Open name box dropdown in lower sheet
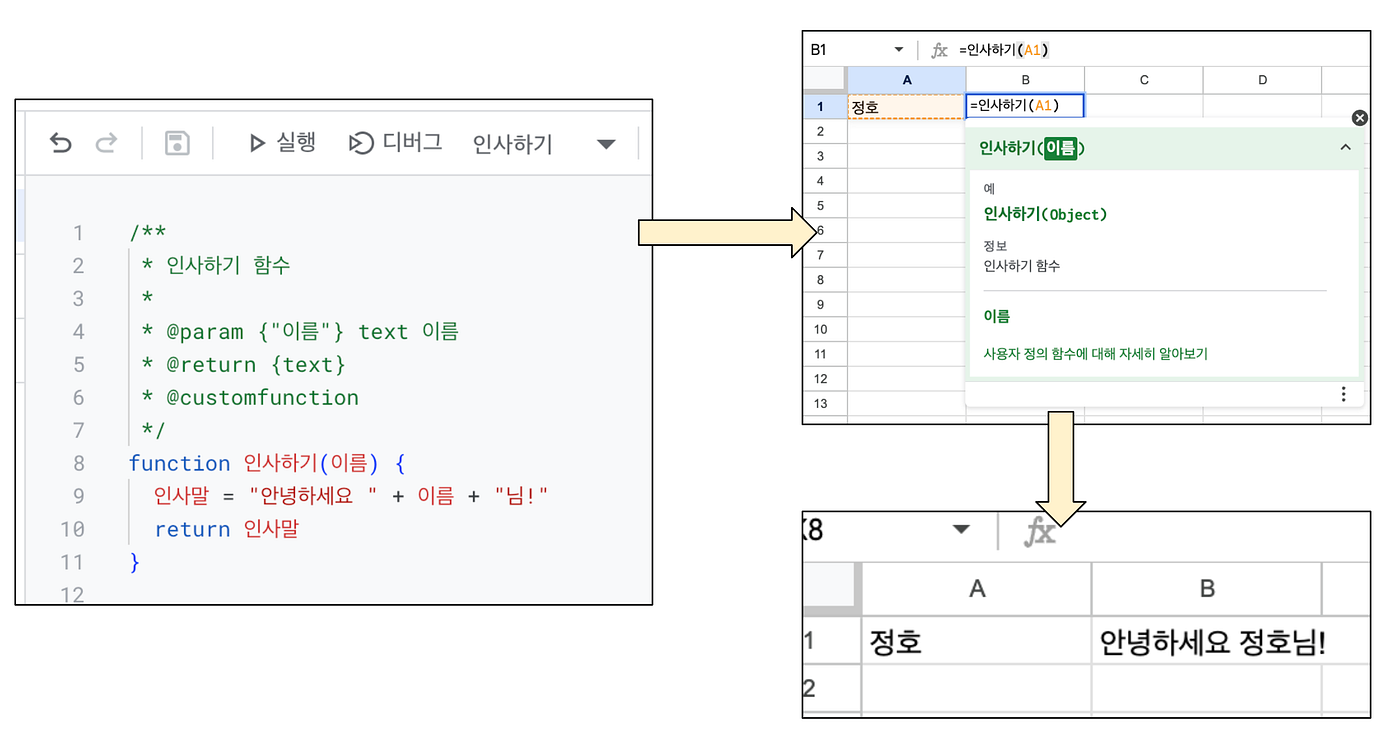This screenshot has height=748, width=1400. (x=961, y=529)
